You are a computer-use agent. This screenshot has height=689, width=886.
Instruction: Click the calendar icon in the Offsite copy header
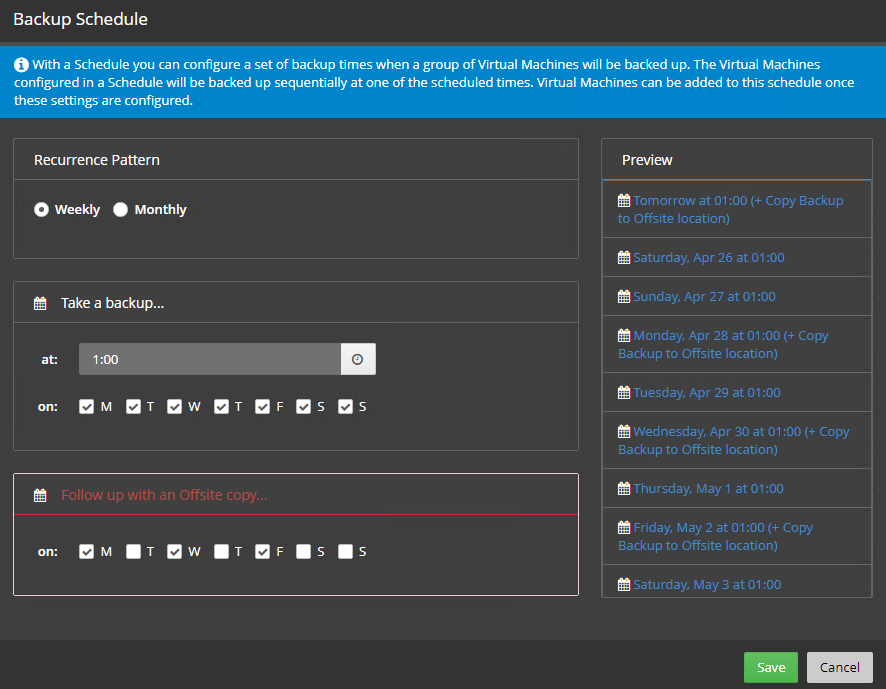[x=40, y=494]
